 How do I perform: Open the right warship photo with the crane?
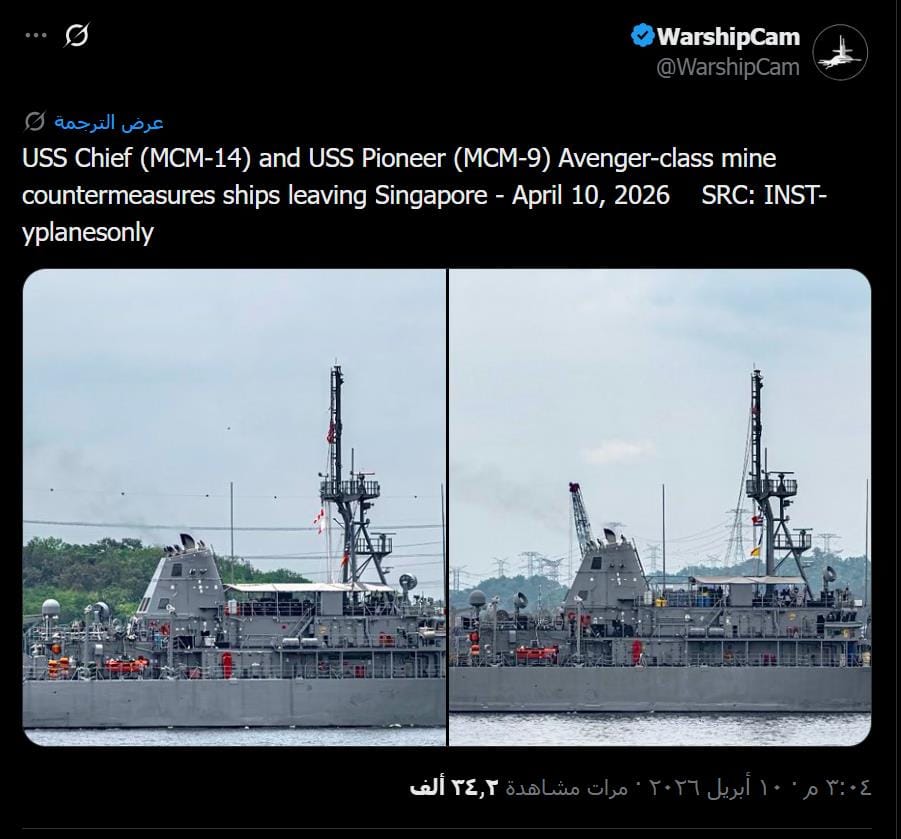[660, 507]
